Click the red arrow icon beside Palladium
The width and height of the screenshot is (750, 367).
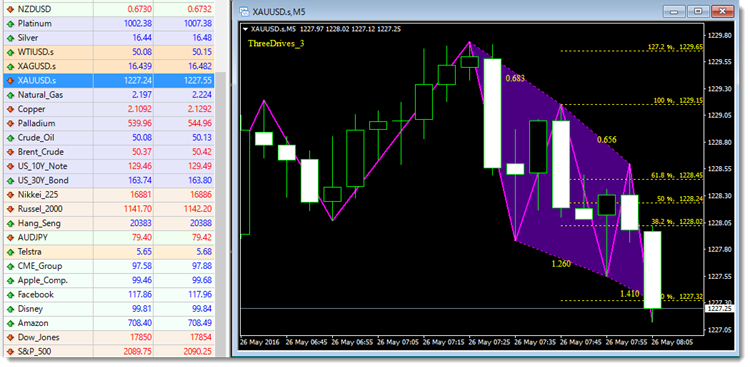10,123
